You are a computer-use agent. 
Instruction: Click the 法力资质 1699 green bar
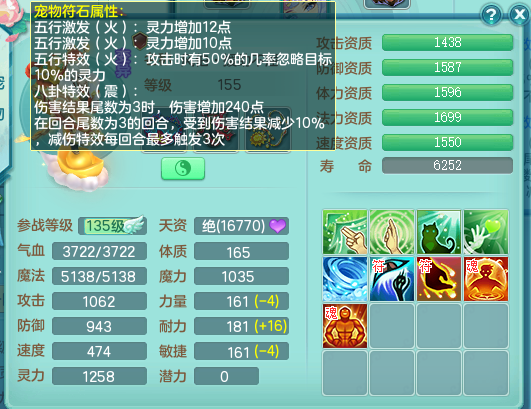(x=447, y=117)
